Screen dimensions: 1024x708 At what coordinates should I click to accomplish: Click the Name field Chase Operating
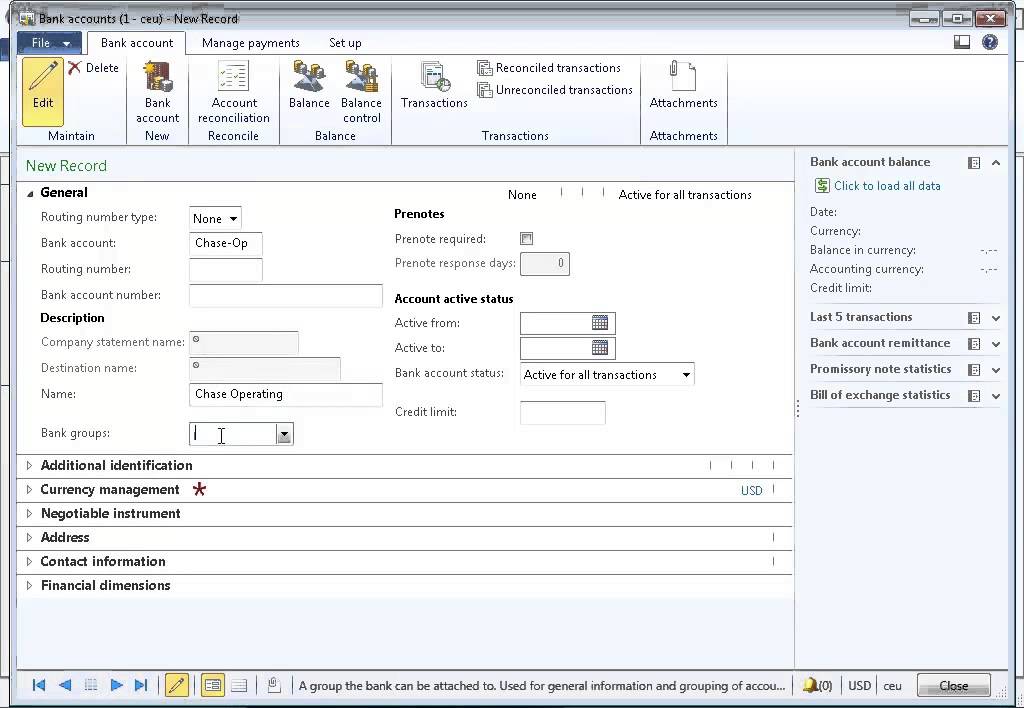pos(285,394)
